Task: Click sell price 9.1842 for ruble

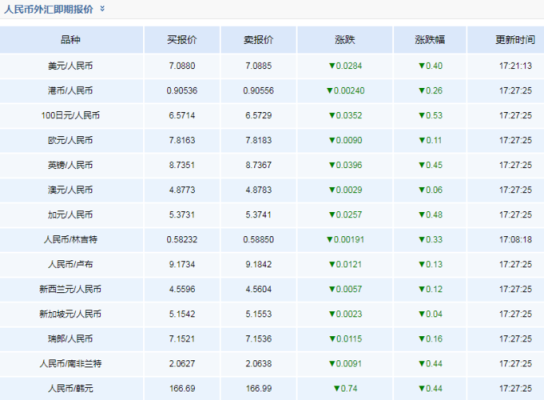Action: coord(258,264)
